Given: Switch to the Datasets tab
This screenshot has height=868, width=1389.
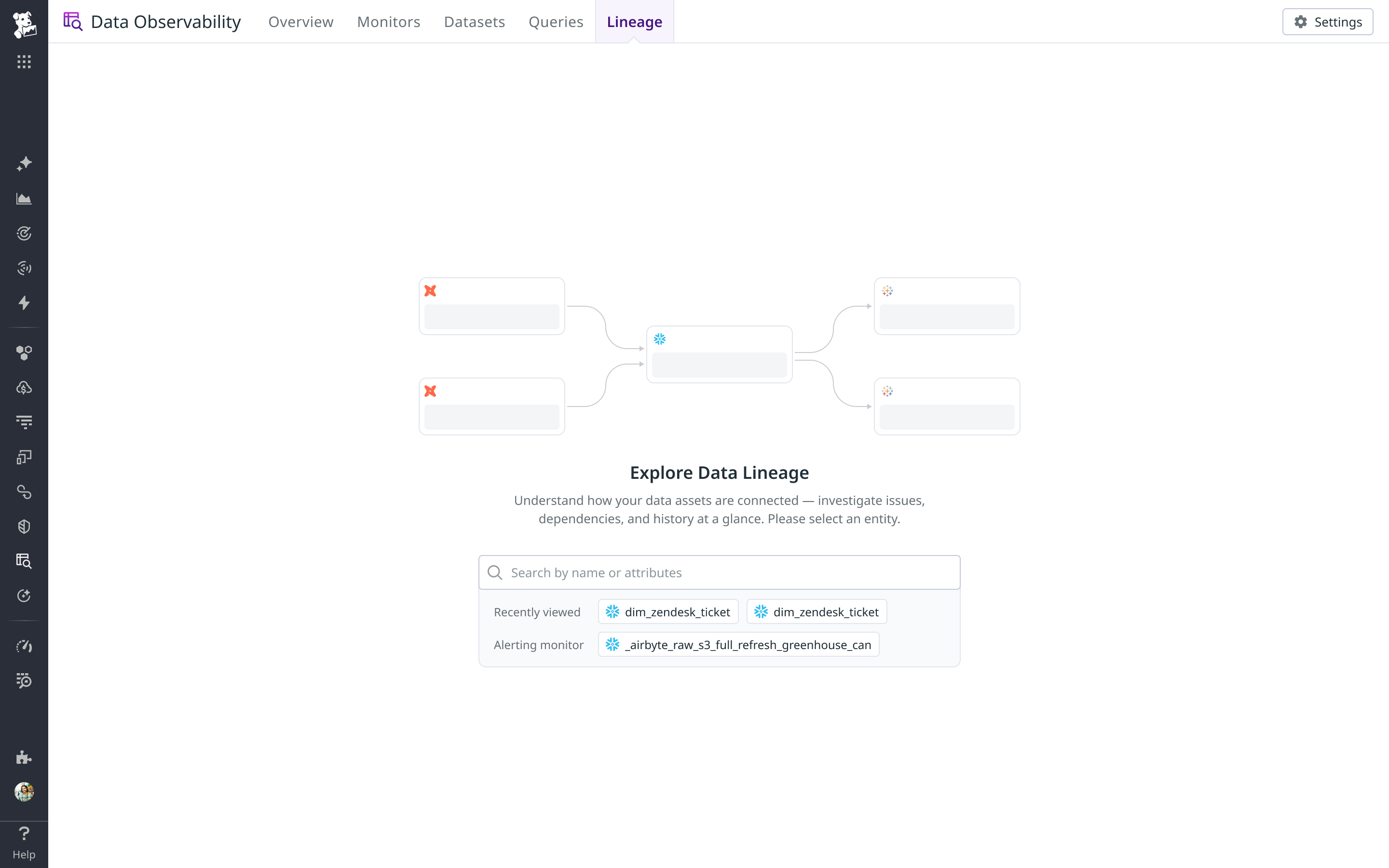Looking at the screenshot, I should (x=474, y=22).
